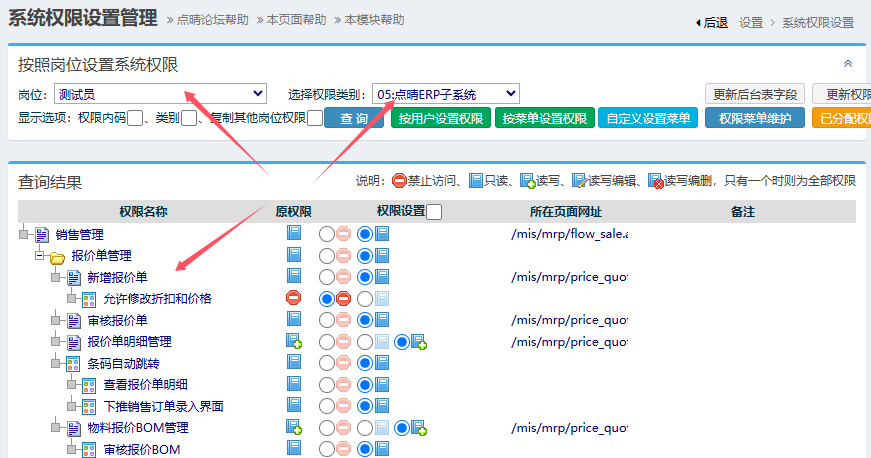Click 物料报价BOM管理 document icon
871x458 pixels.
pos(73,428)
